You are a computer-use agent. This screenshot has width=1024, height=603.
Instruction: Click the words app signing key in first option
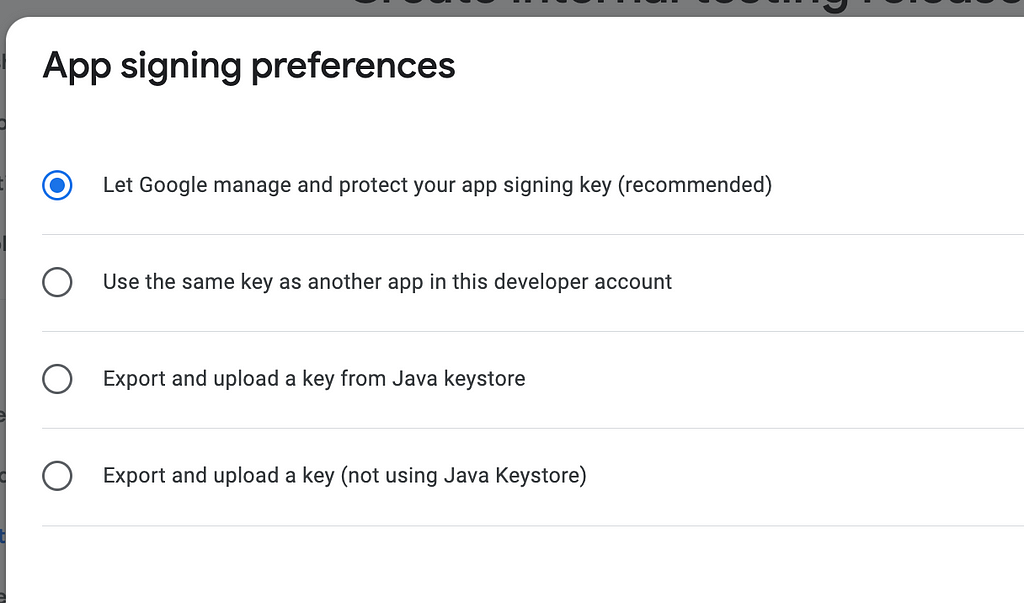536,185
